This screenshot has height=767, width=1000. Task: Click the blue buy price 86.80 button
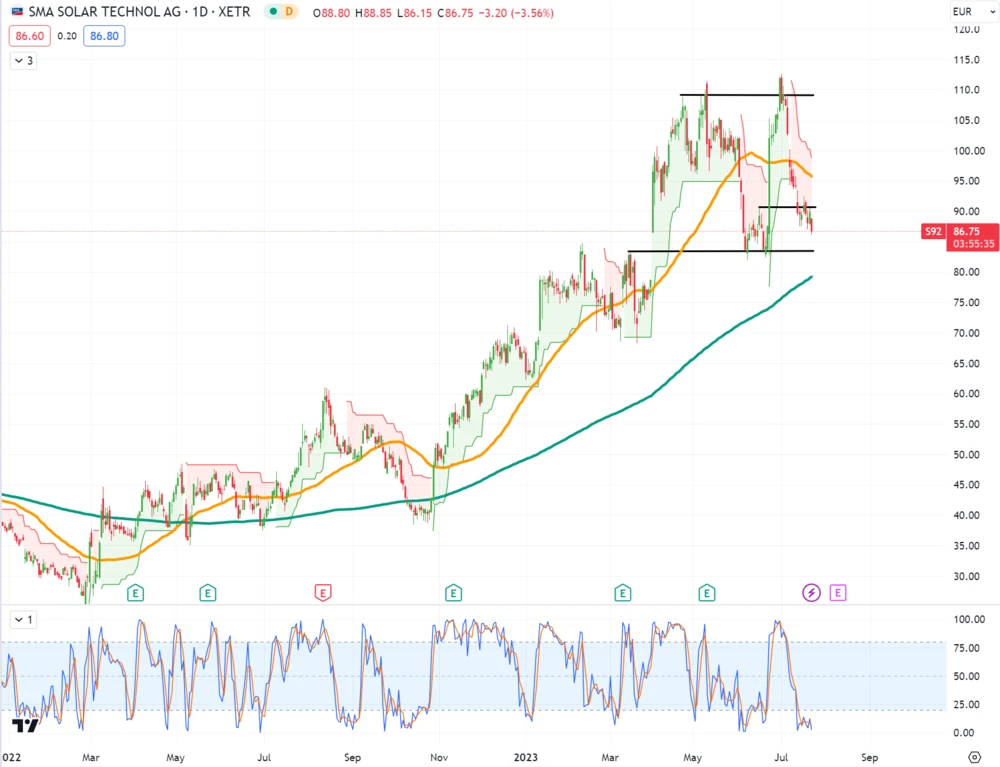[102, 36]
